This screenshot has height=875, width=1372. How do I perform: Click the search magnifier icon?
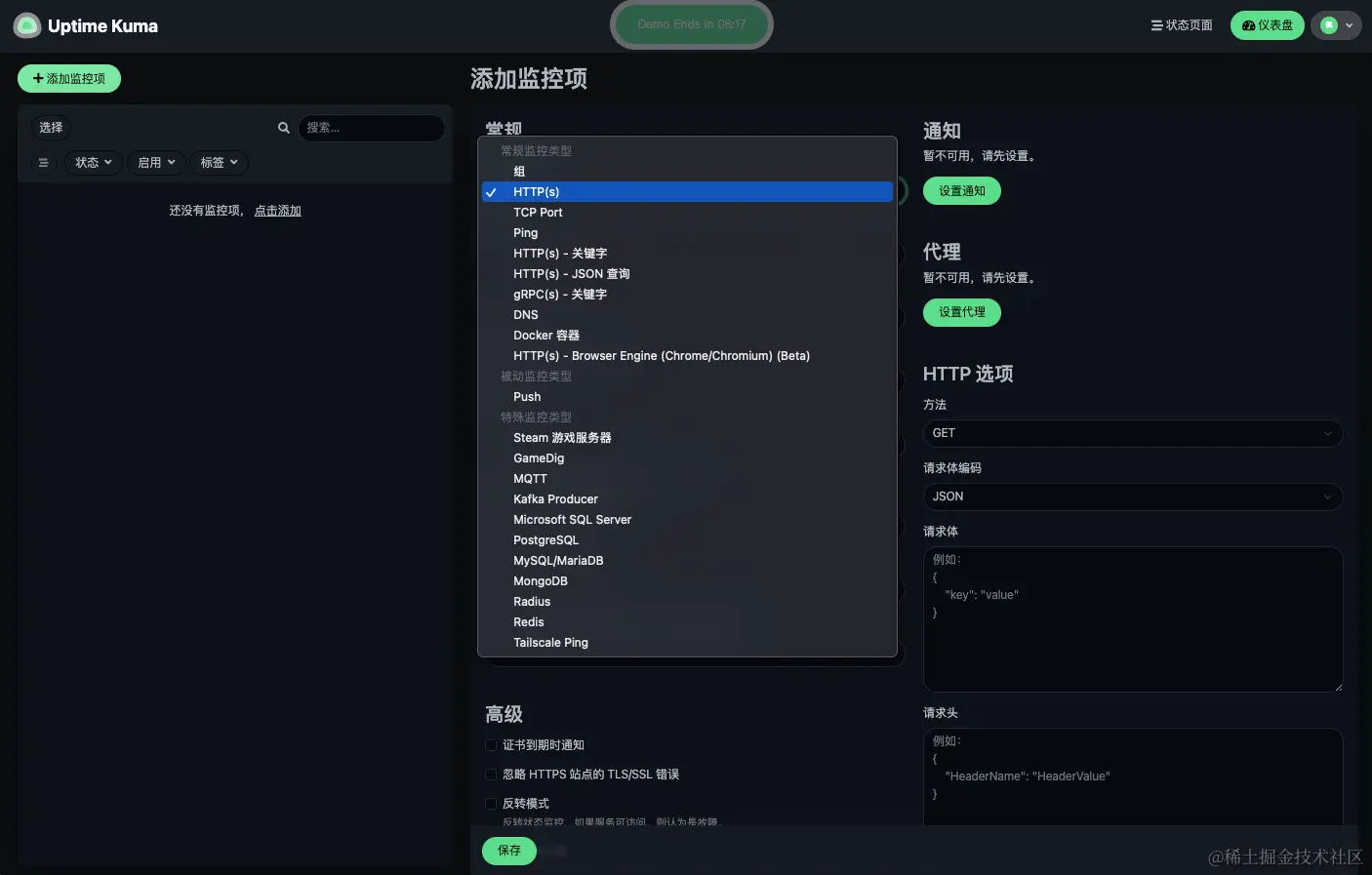click(284, 128)
